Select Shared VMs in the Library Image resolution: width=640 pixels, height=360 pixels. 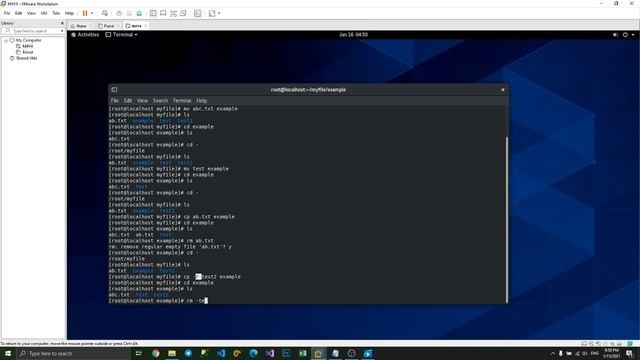(26, 58)
